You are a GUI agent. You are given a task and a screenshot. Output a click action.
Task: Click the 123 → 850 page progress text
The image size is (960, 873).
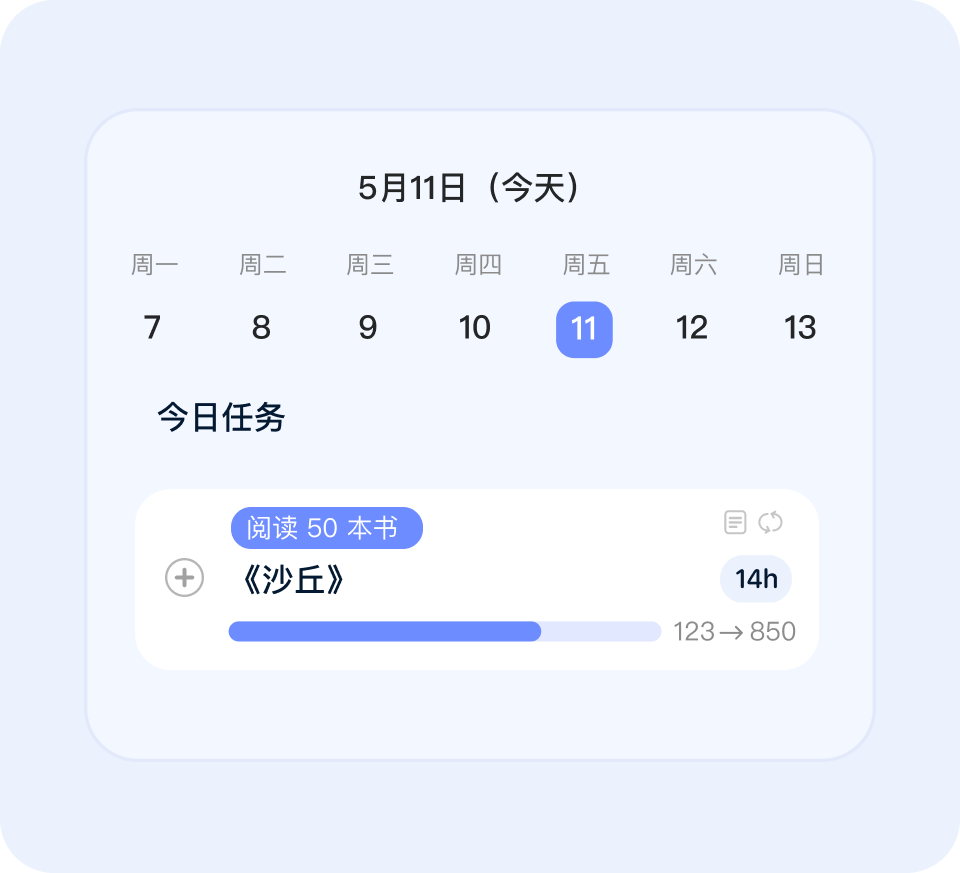(x=734, y=632)
